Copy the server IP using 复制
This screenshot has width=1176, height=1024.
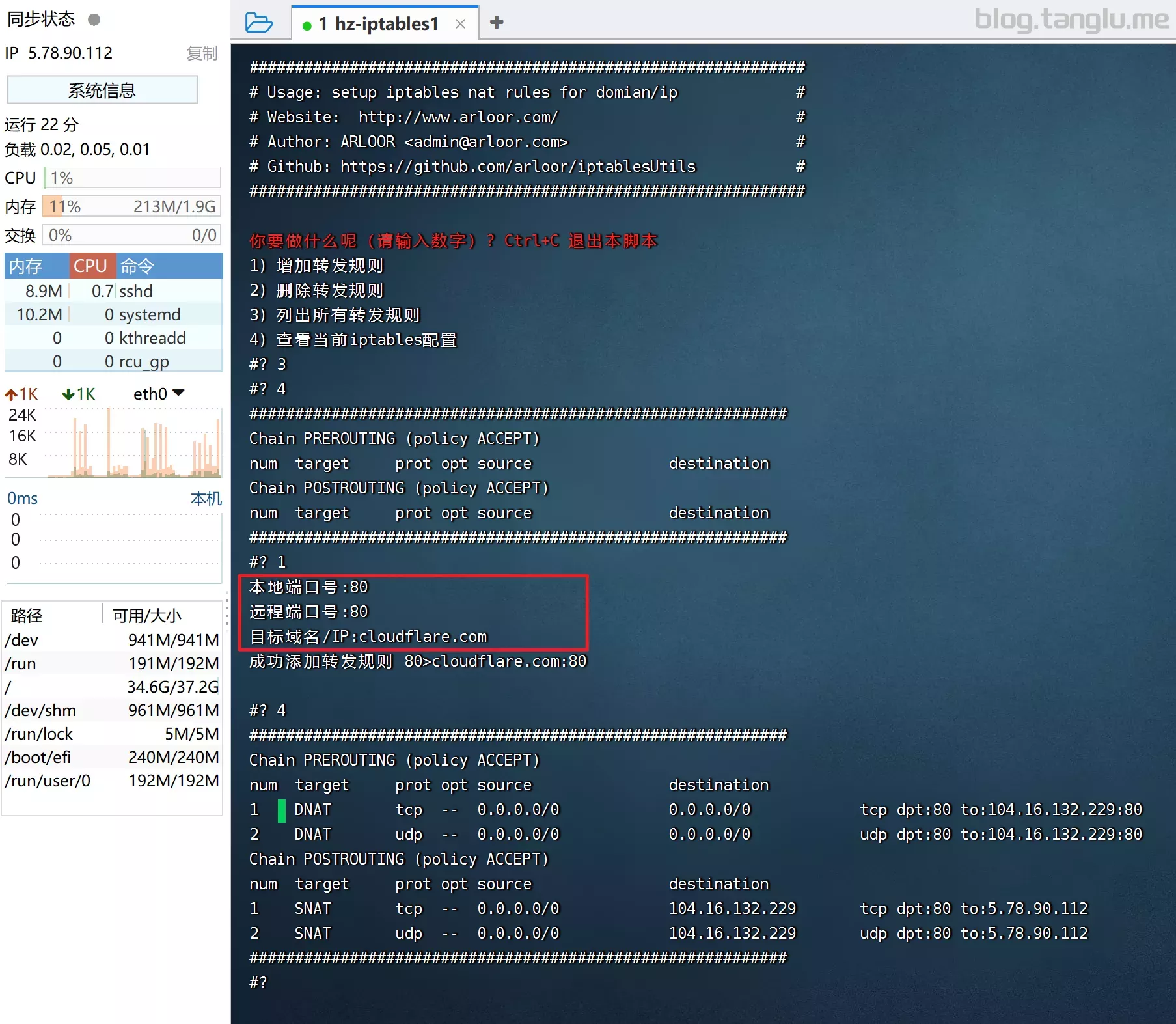click(x=202, y=53)
